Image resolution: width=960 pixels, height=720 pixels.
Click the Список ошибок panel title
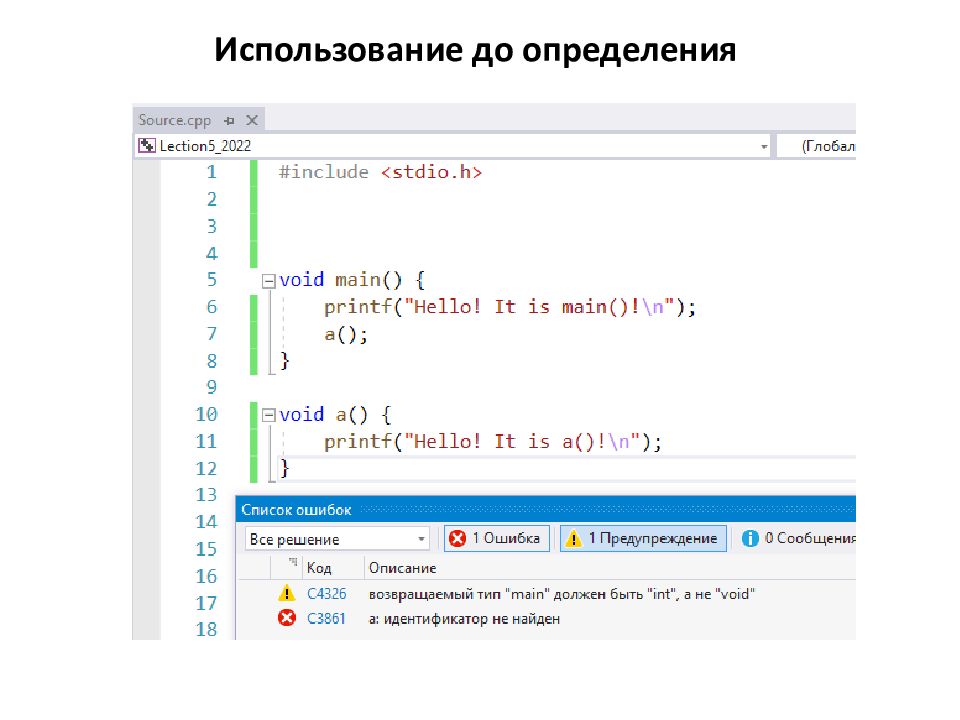tap(296, 510)
